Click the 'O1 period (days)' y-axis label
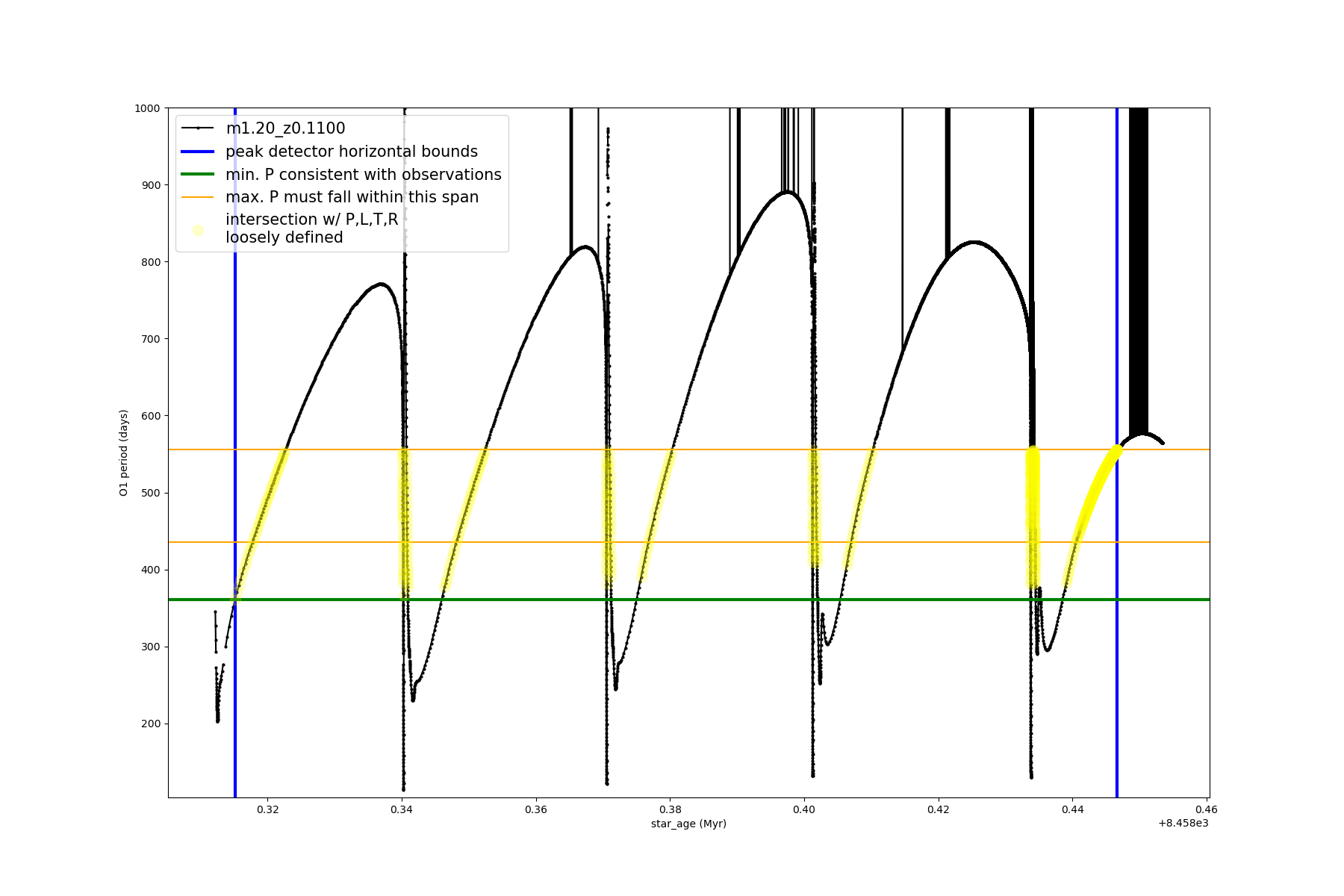1344x896 pixels. point(124,452)
